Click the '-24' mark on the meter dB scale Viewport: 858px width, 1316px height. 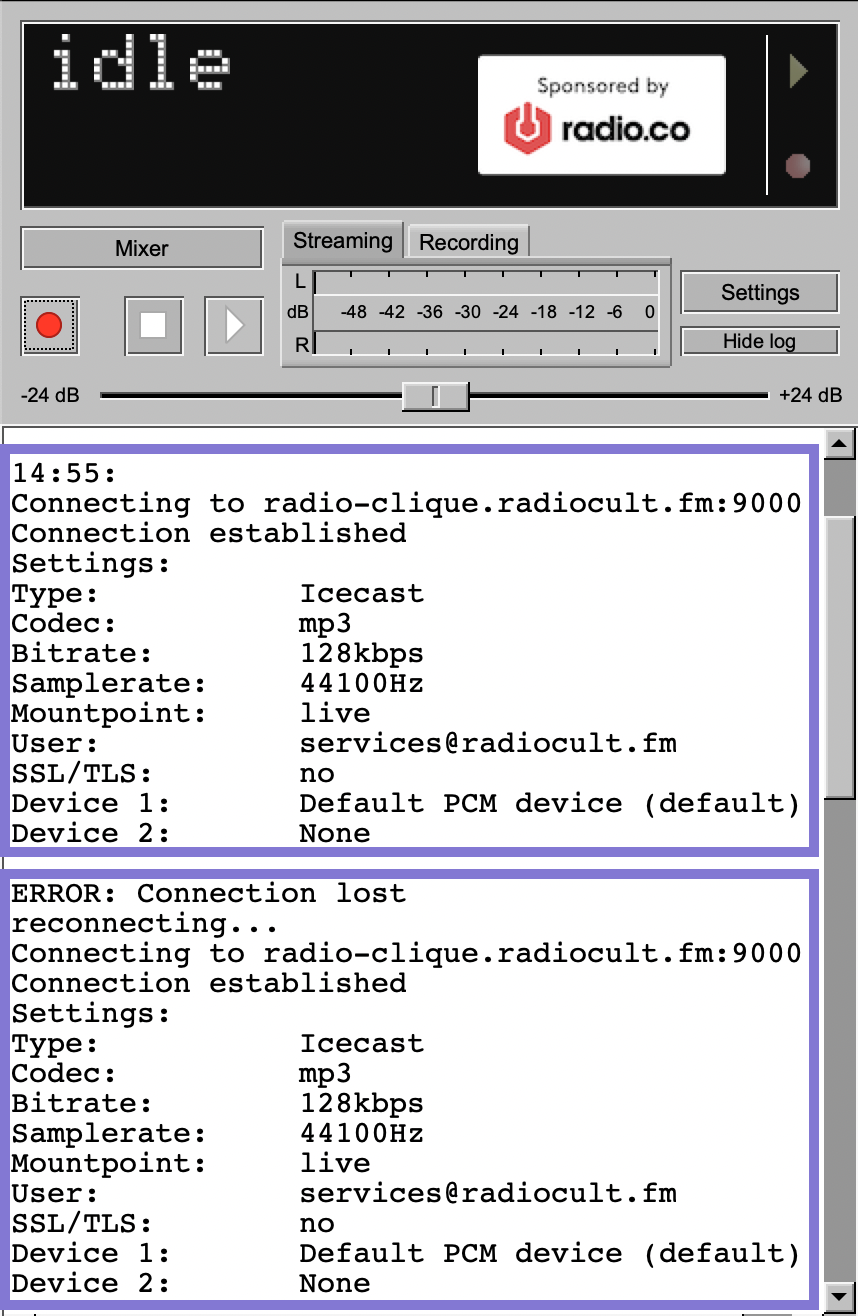coord(506,312)
